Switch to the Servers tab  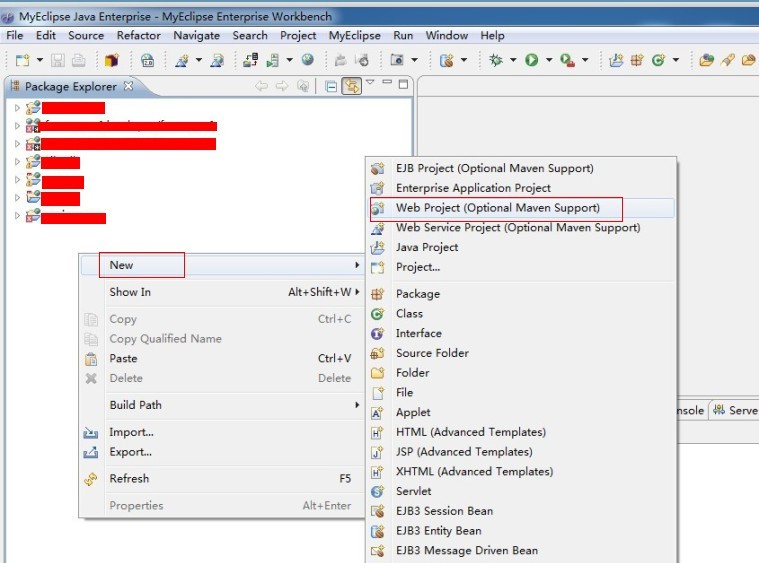point(735,410)
